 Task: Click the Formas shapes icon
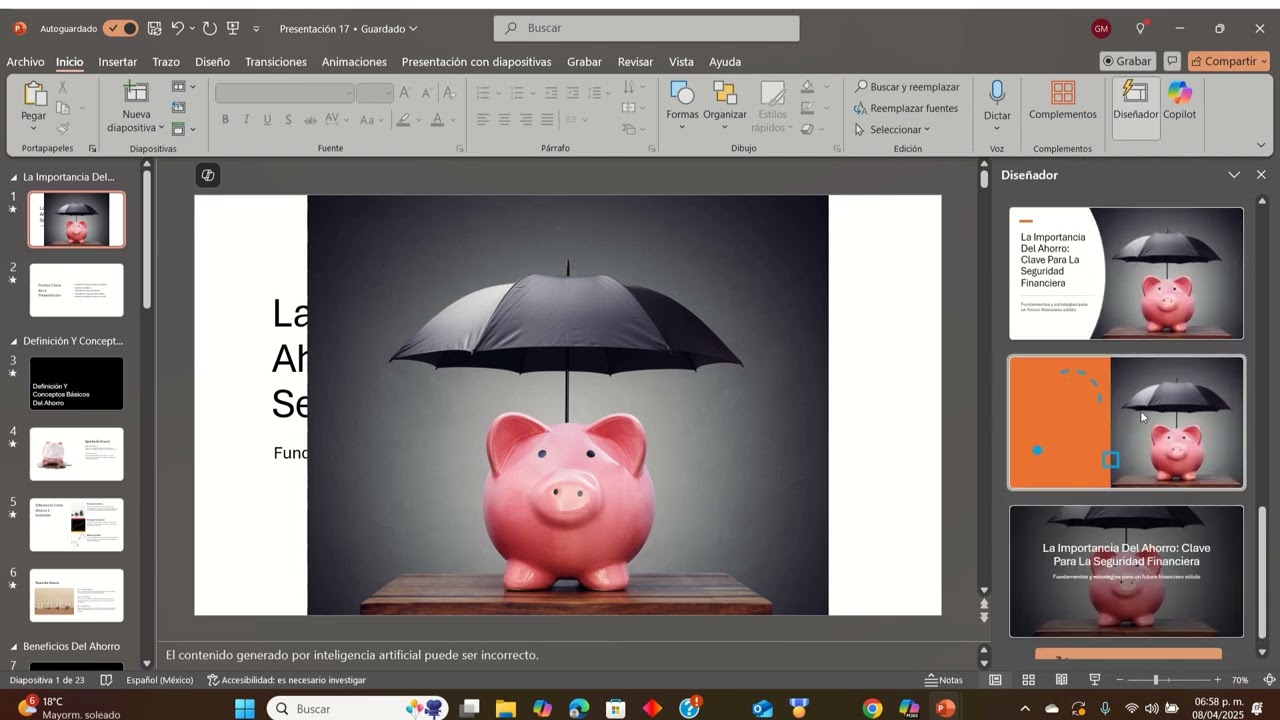[x=682, y=93]
